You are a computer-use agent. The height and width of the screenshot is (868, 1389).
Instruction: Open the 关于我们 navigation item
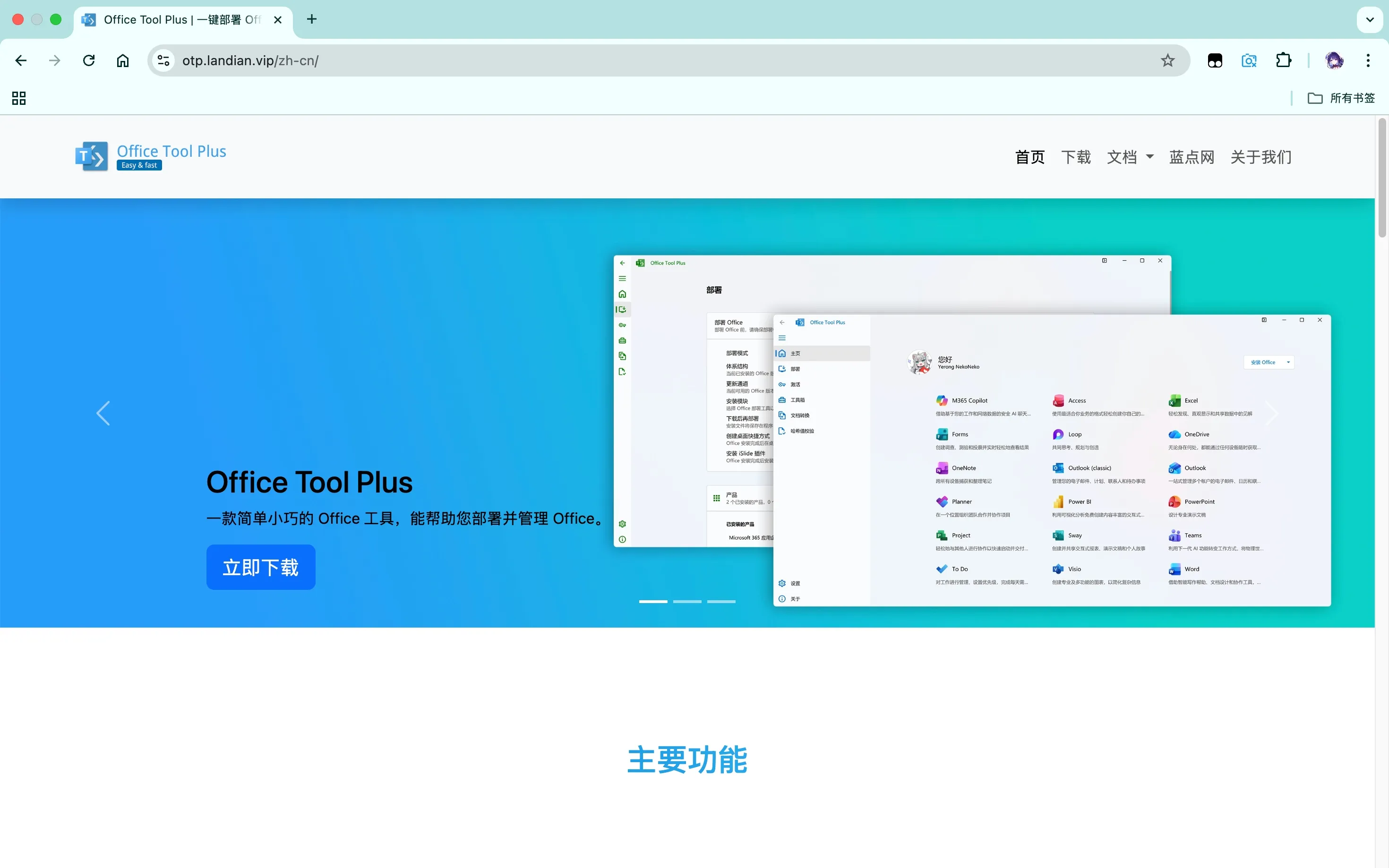point(1260,157)
